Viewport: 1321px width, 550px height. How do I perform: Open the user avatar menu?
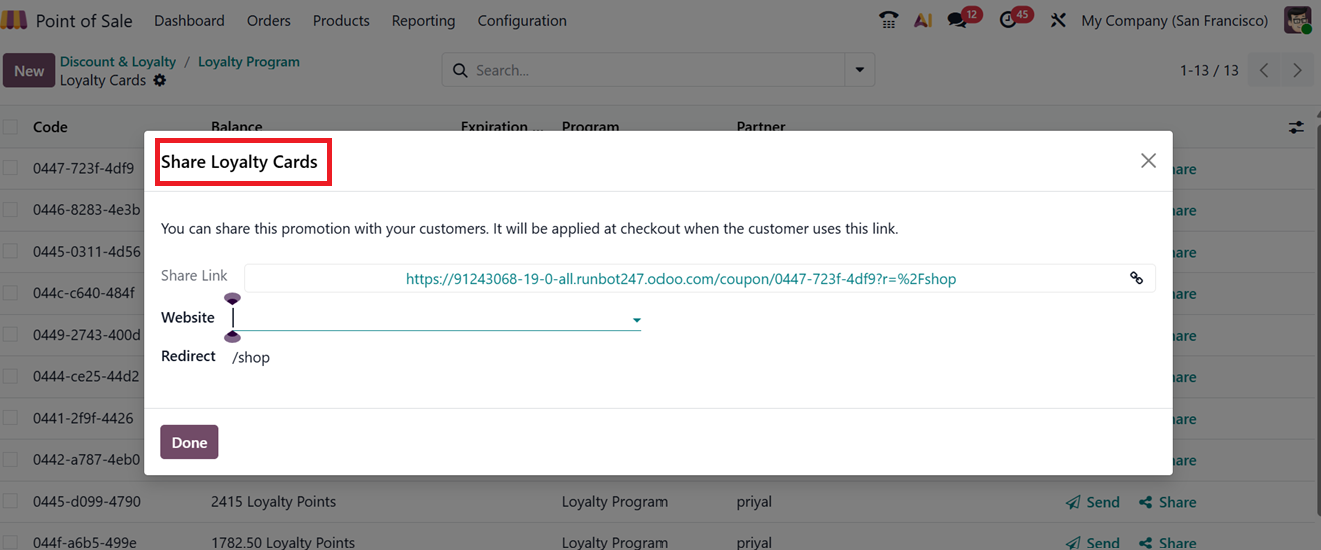[x=1298, y=20]
